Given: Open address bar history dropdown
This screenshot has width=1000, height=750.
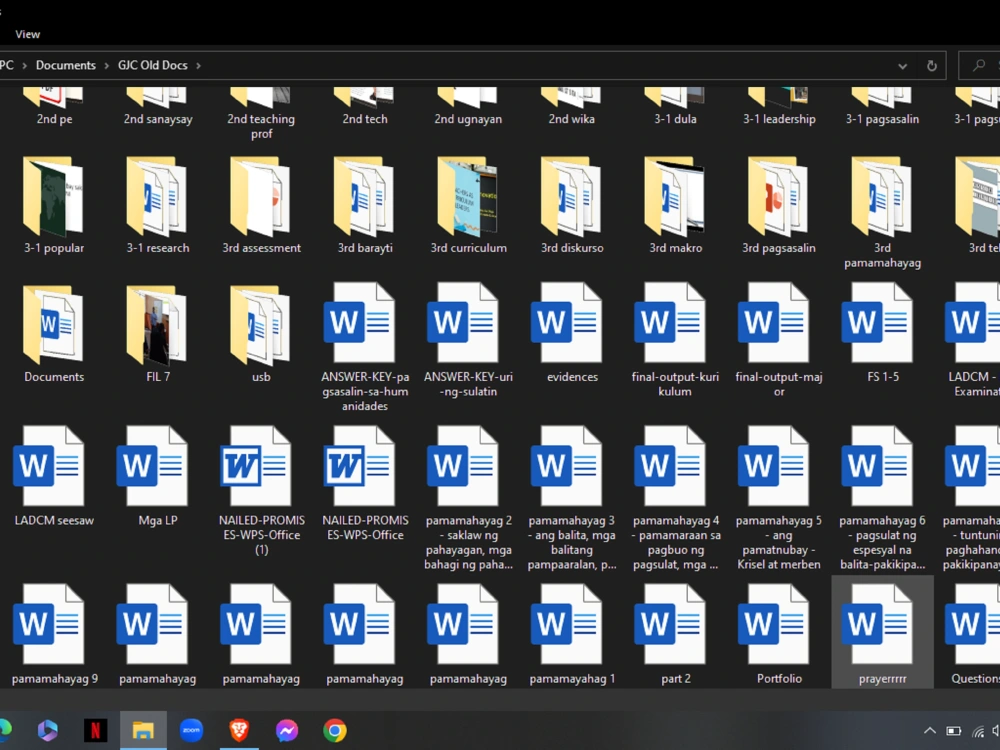Looking at the screenshot, I should 902,66.
